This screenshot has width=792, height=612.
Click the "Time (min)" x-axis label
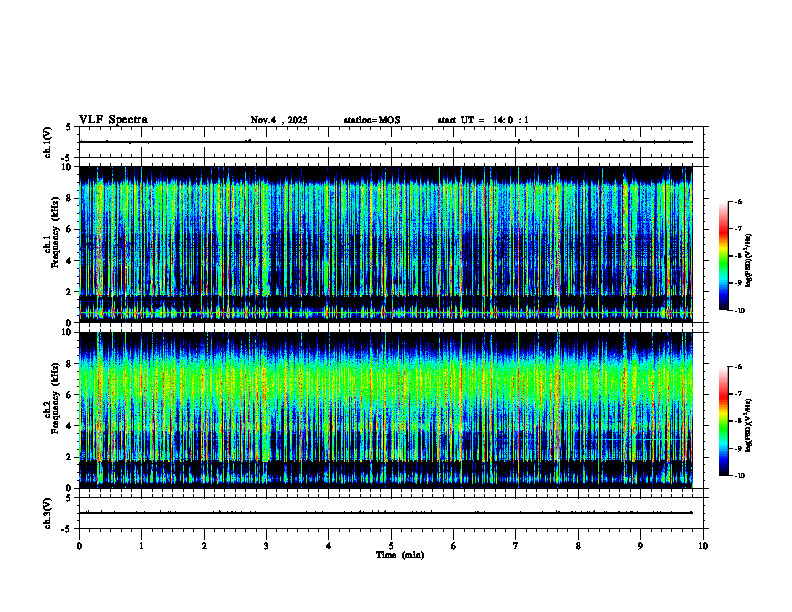(400, 555)
